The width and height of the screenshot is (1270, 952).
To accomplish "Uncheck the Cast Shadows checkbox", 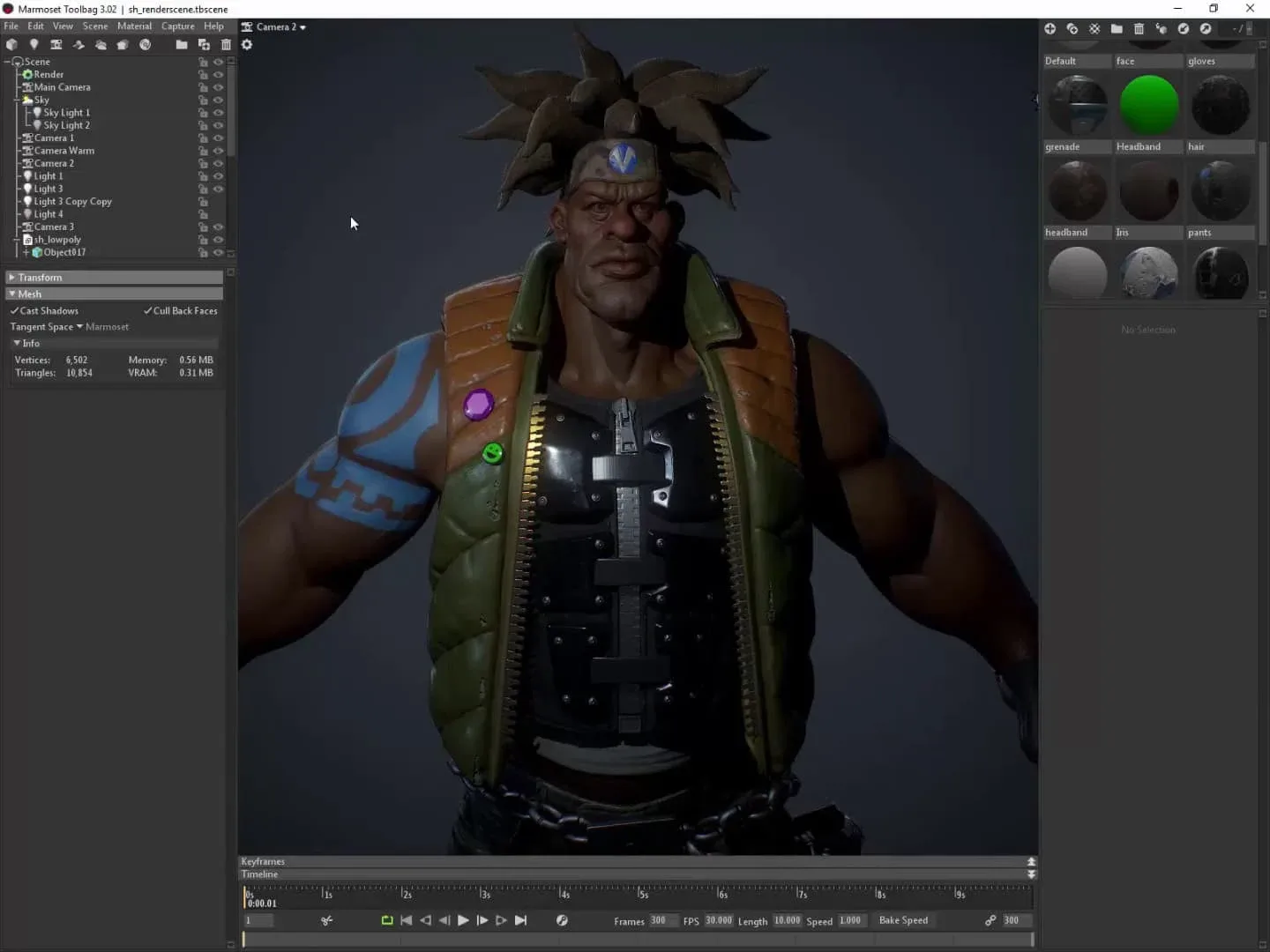I will pyautogui.click(x=14, y=310).
